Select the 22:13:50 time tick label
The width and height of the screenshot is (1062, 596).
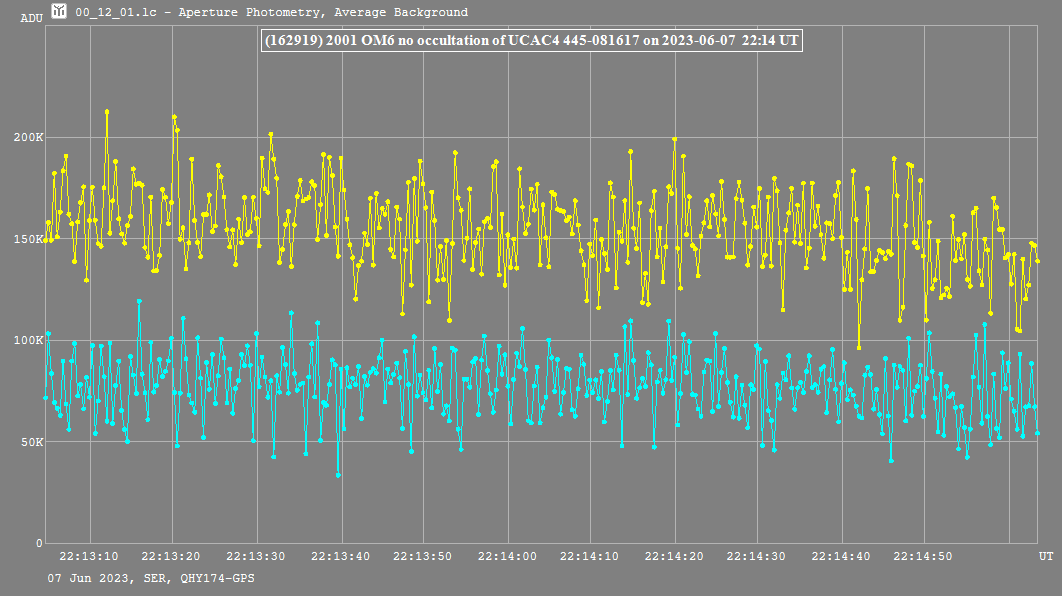422,556
